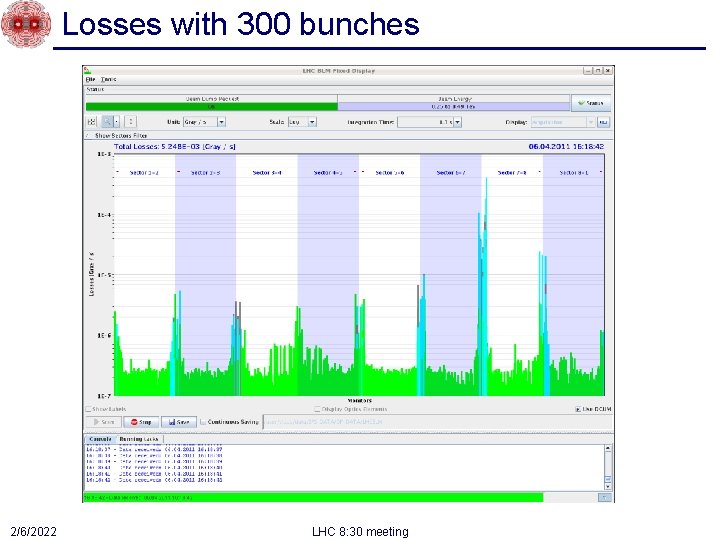Click the Sector 5-6 label

click(389, 173)
